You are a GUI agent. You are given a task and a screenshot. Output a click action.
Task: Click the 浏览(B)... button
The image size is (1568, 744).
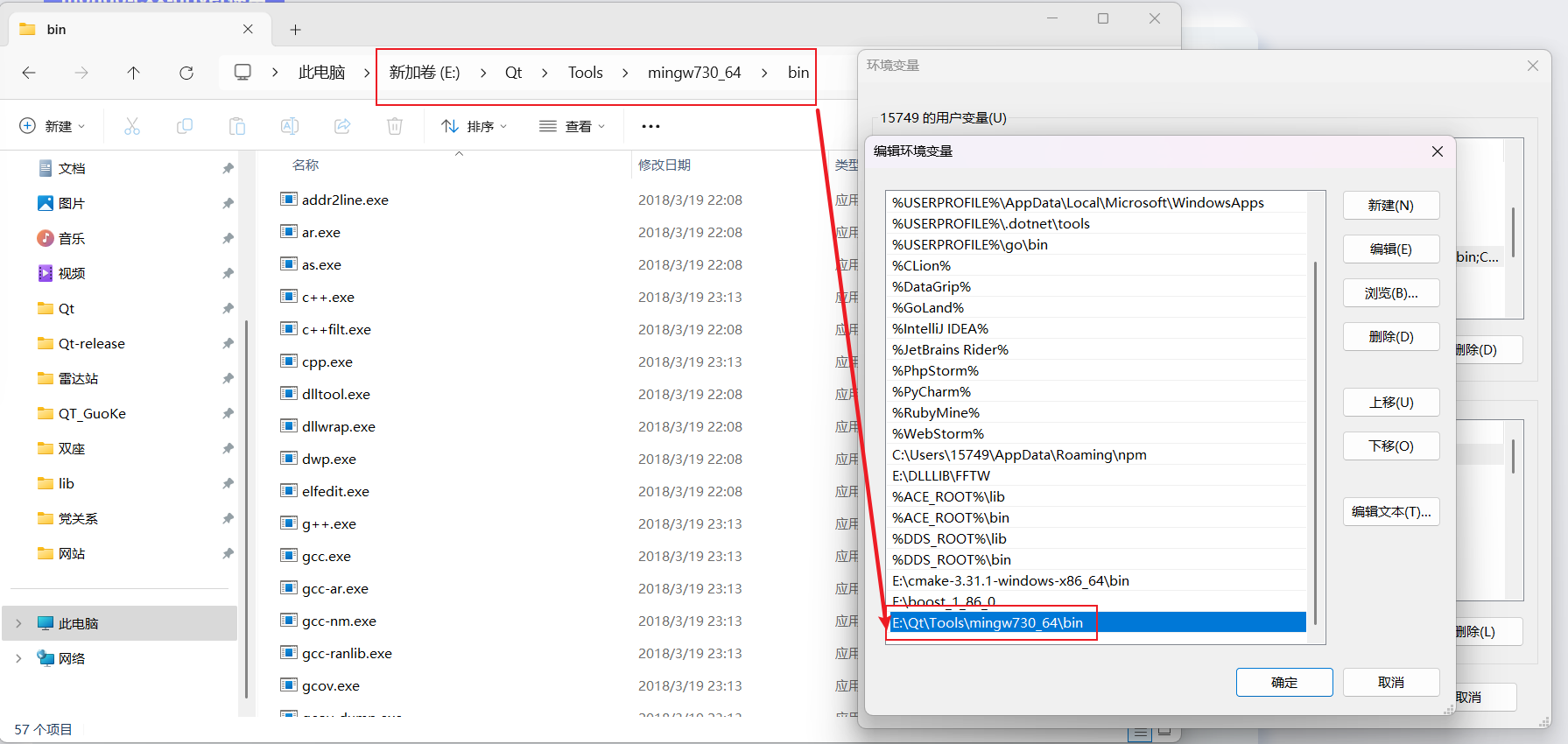(1390, 293)
